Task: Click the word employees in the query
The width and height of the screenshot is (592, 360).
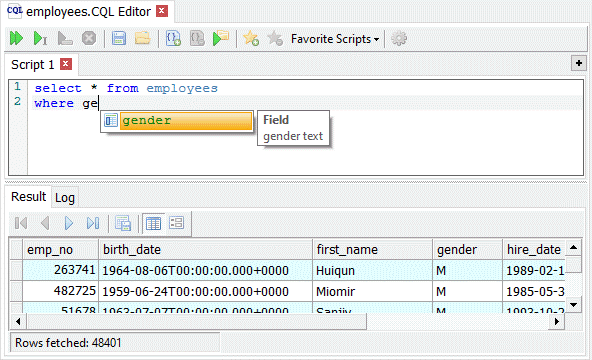Action: pos(182,88)
